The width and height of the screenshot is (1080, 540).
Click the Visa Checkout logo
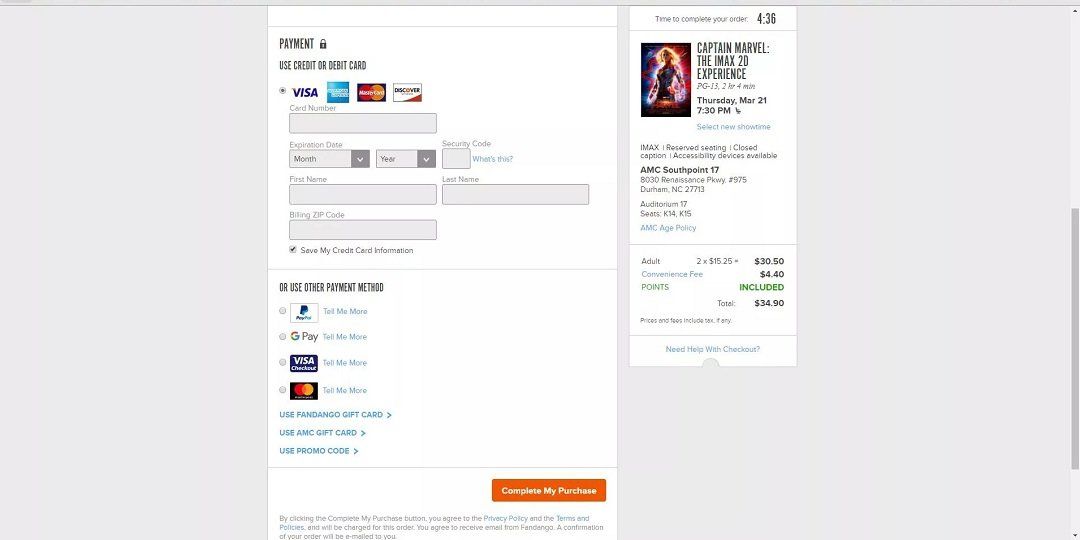pyautogui.click(x=304, y=363)
